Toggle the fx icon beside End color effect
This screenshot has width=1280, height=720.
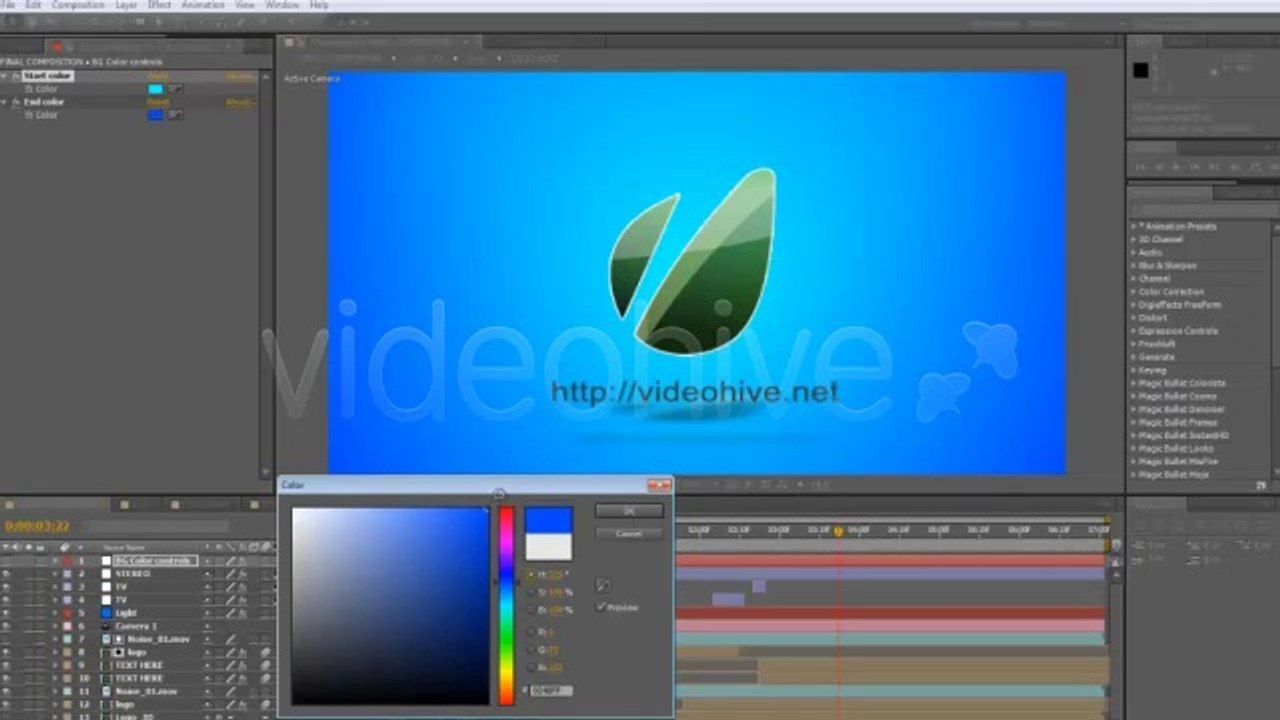click(x=15, y=102)
